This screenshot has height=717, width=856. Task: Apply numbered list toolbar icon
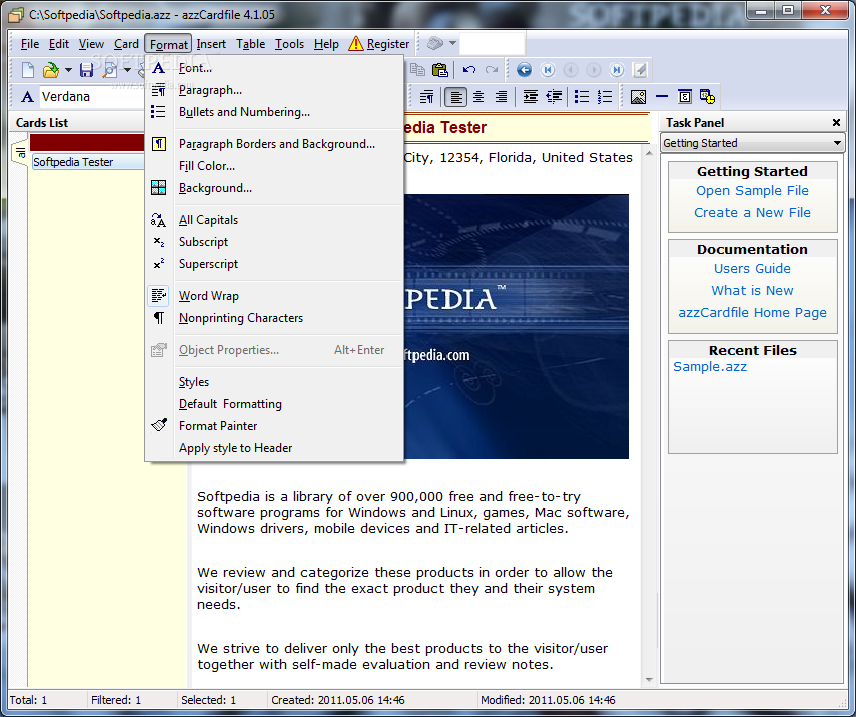coord(605,97)
